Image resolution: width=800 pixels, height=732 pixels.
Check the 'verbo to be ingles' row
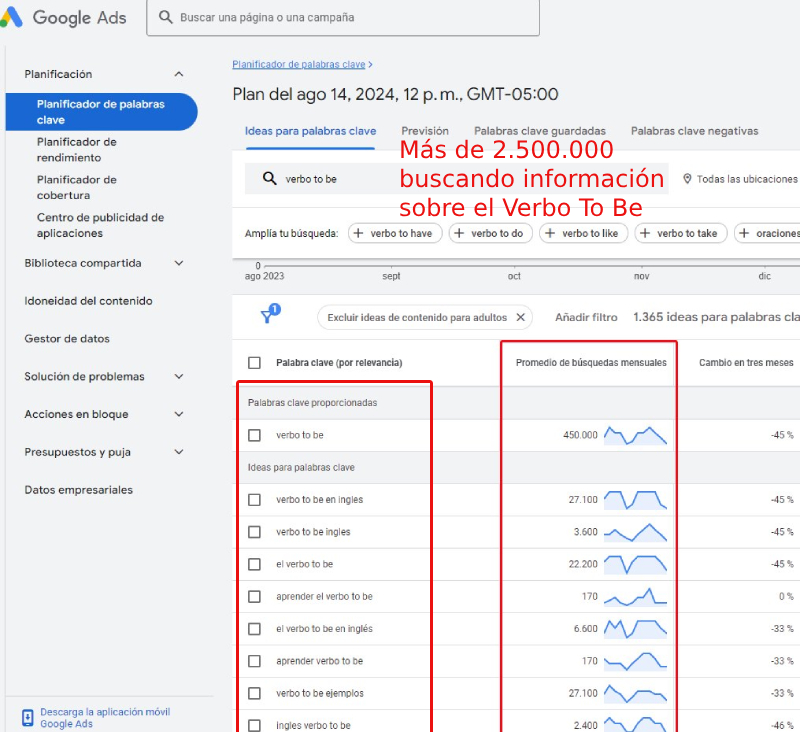254,532
